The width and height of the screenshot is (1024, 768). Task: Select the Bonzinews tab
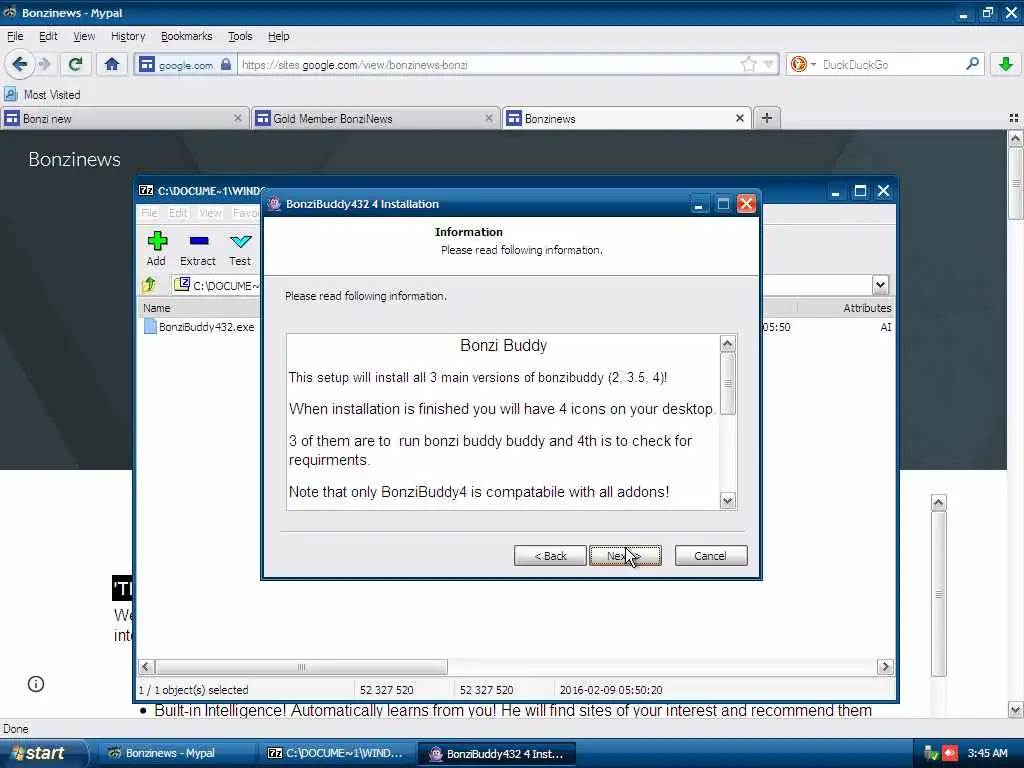tap(620, 118)
